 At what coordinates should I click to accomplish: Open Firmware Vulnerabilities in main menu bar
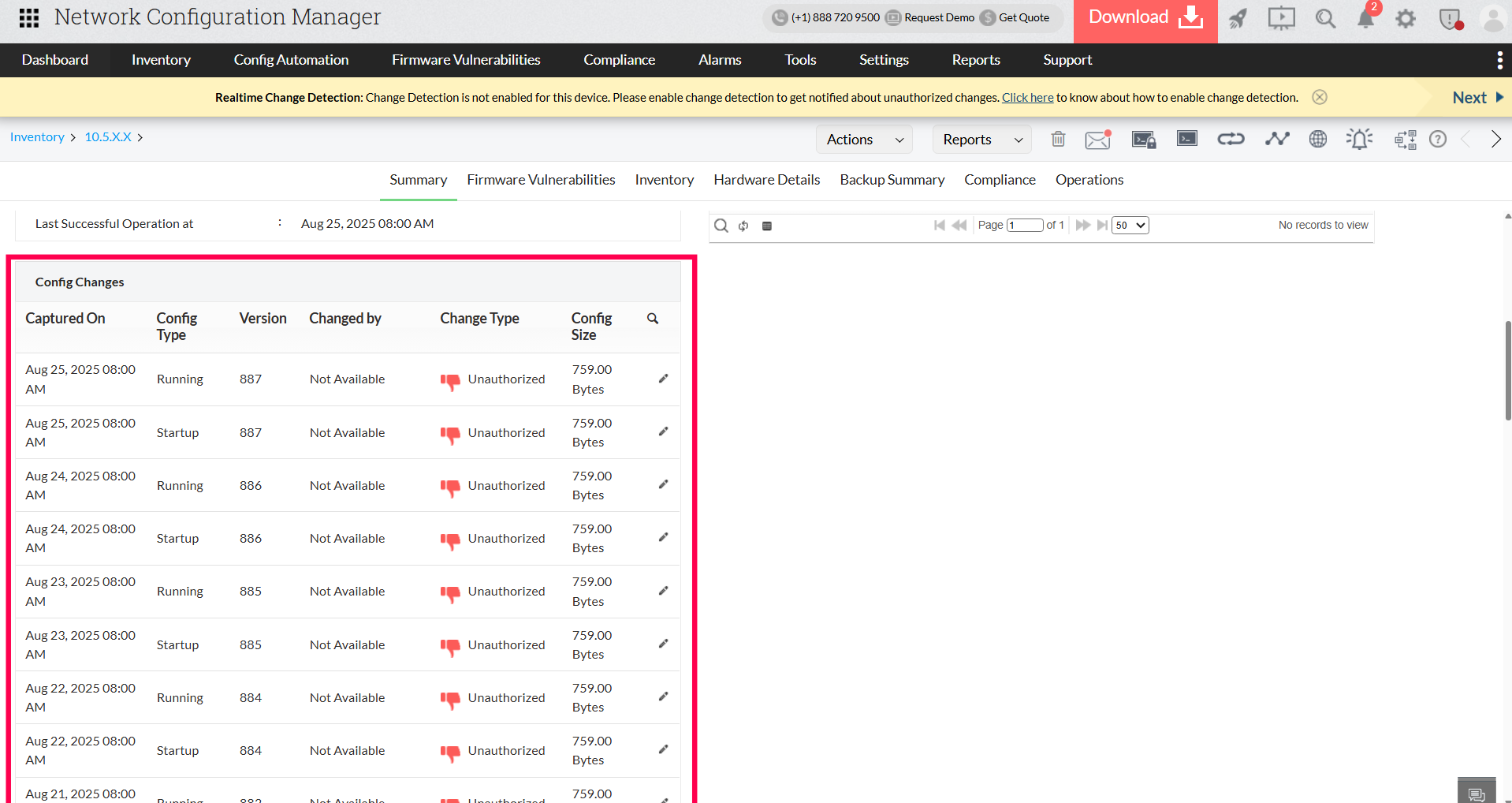(466, 60)
